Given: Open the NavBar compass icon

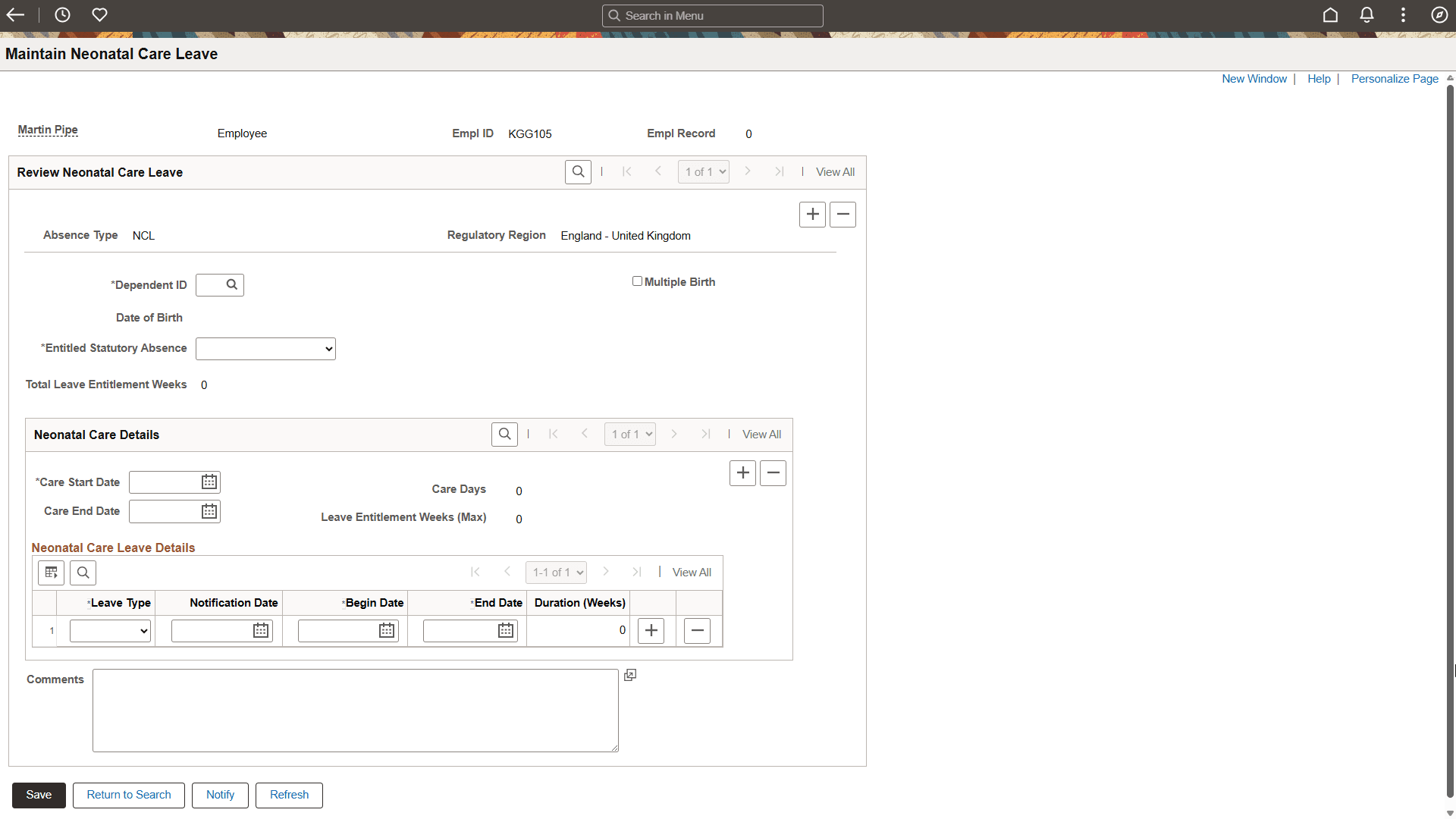Looking at the screenshot, I should [1439, 15].
